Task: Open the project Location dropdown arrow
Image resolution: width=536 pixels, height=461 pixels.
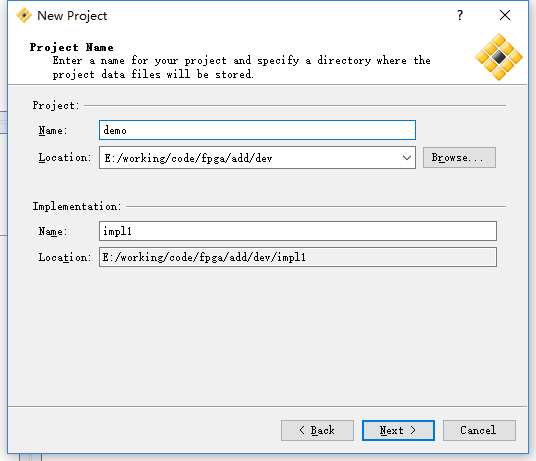Action: point(406,158)
